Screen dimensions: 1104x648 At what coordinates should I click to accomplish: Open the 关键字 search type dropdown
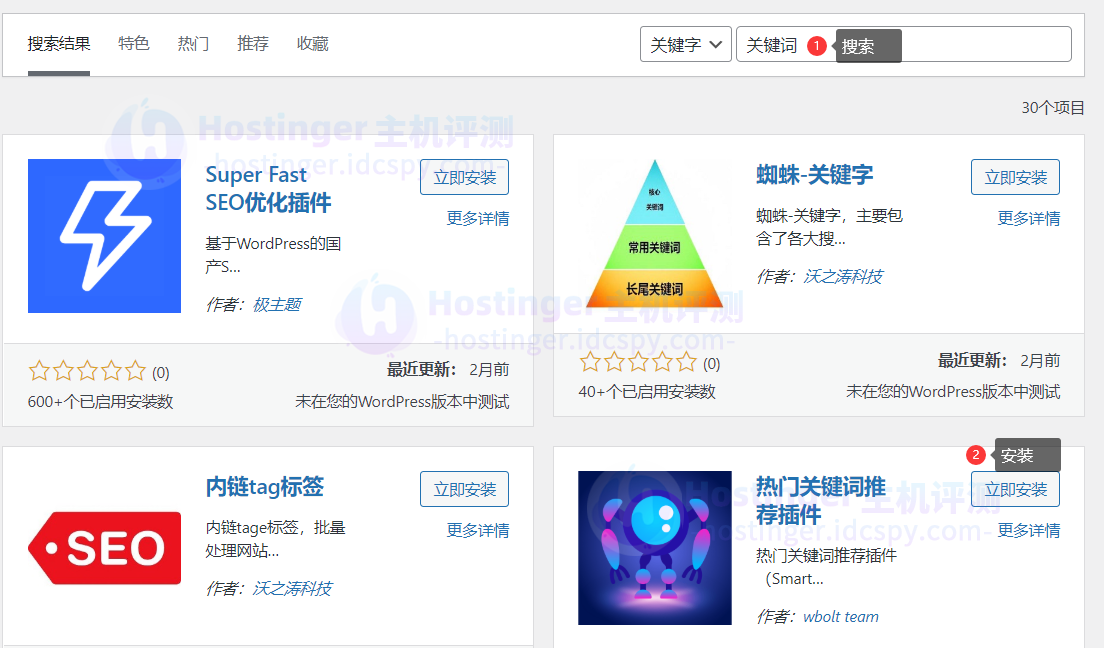[x=686, y=45]
